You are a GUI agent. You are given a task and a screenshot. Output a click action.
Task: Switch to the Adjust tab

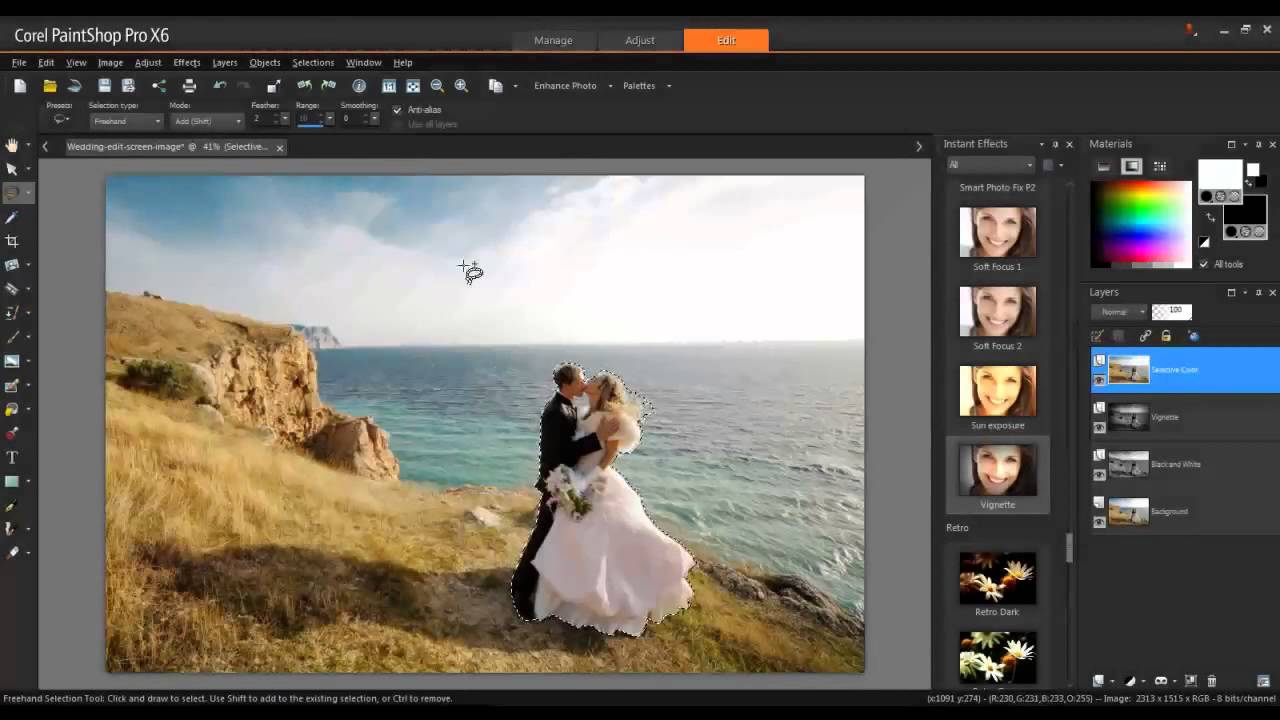(640, 40)
